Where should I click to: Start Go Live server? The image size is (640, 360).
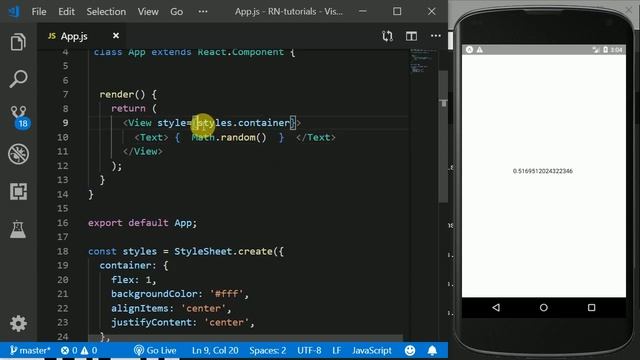pos(155,350)
